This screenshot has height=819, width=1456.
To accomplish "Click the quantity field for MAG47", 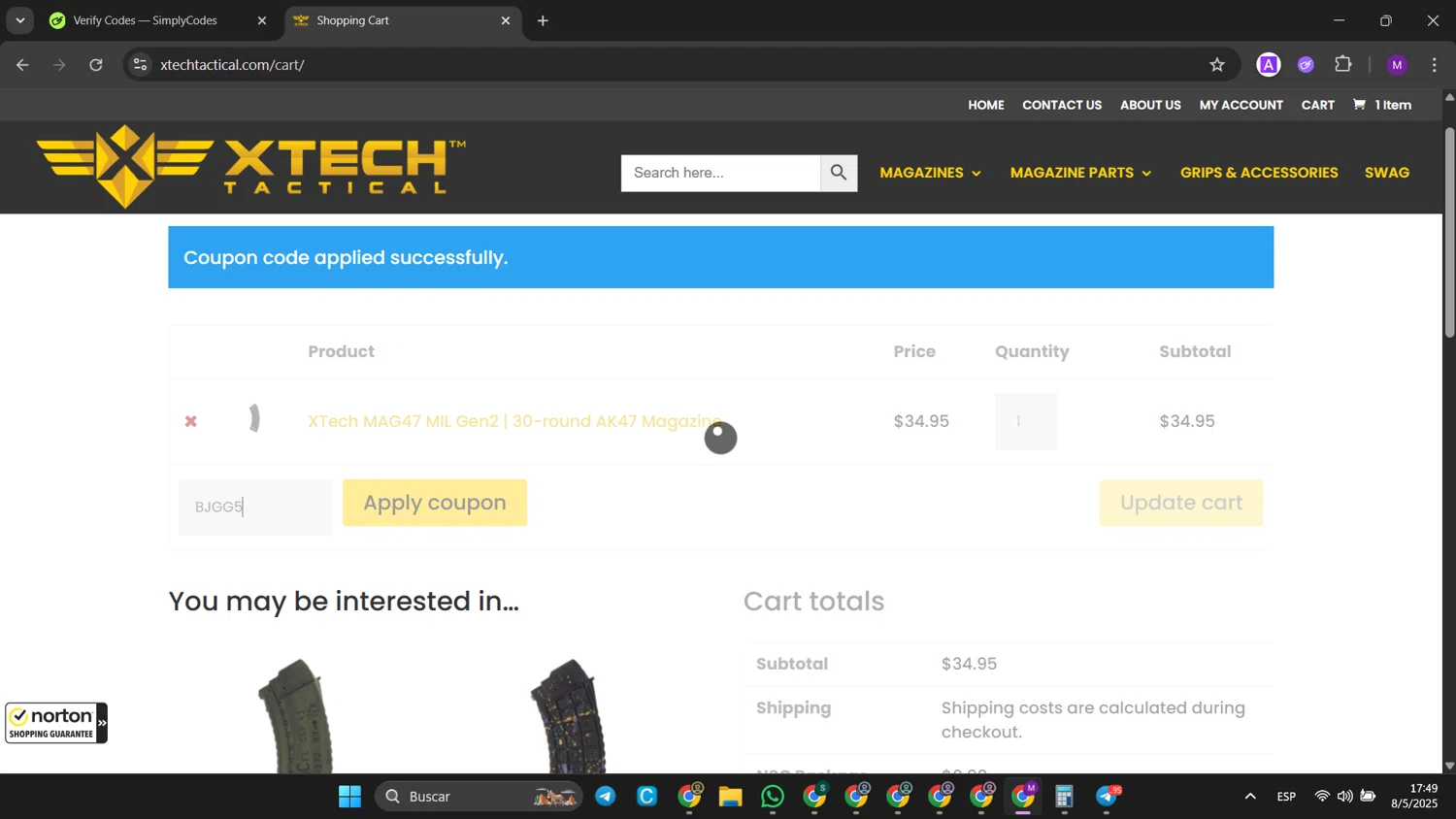I will coord(1025,421).
